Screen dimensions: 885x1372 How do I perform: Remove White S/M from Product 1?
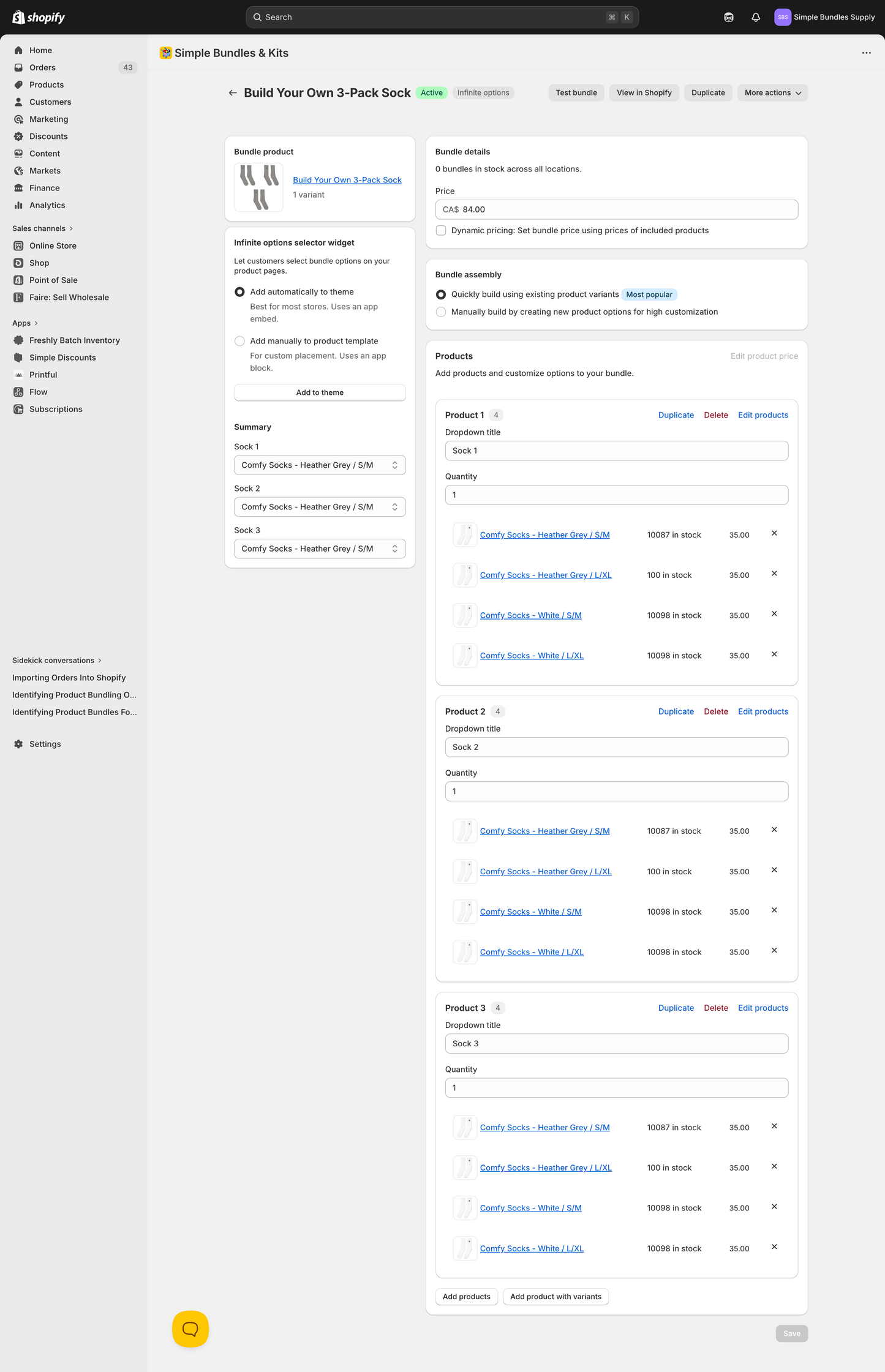click(774, 613)
